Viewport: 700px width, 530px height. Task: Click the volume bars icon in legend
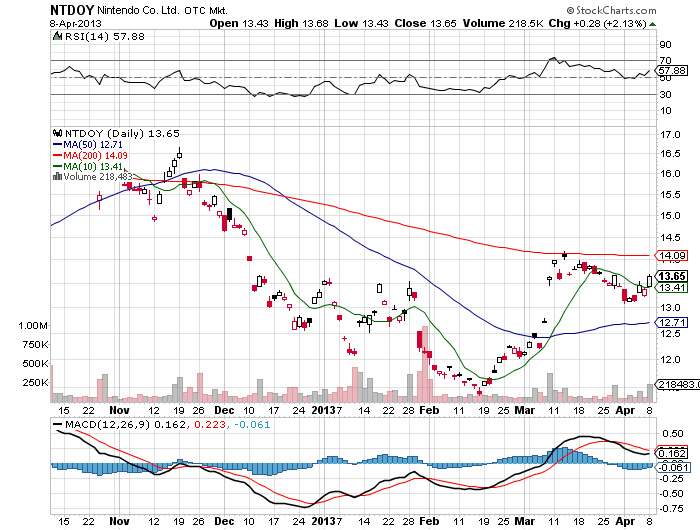[x=58, y=176]
